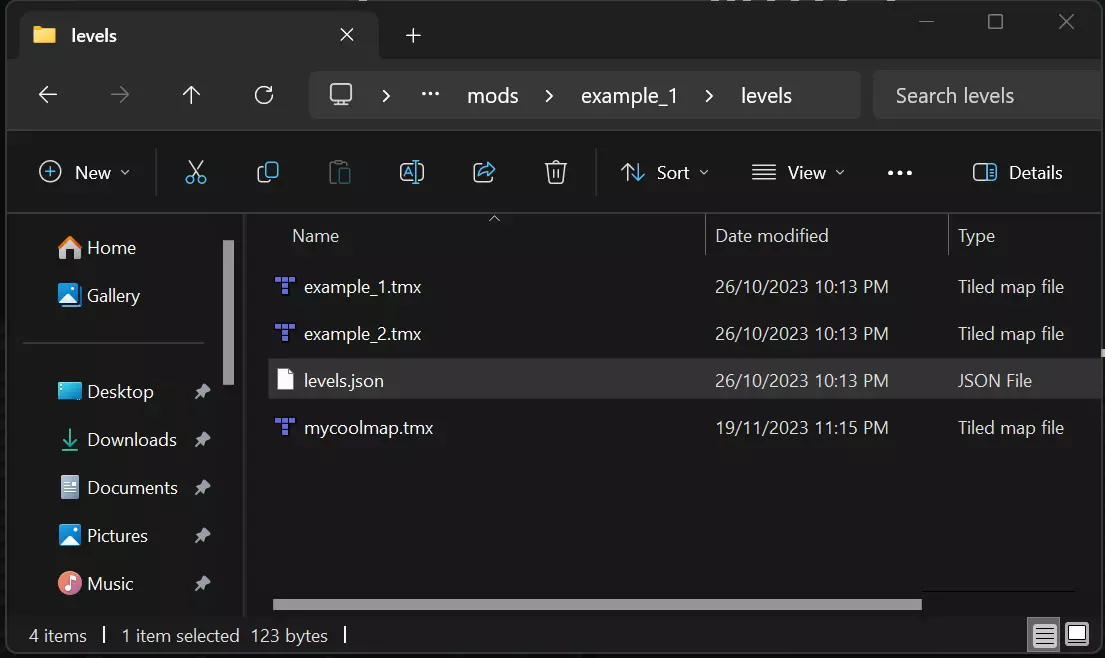Screen dimensions: 1105x658
Task: Click the Cut scissors icon
Action: click(x=195, y=172)
